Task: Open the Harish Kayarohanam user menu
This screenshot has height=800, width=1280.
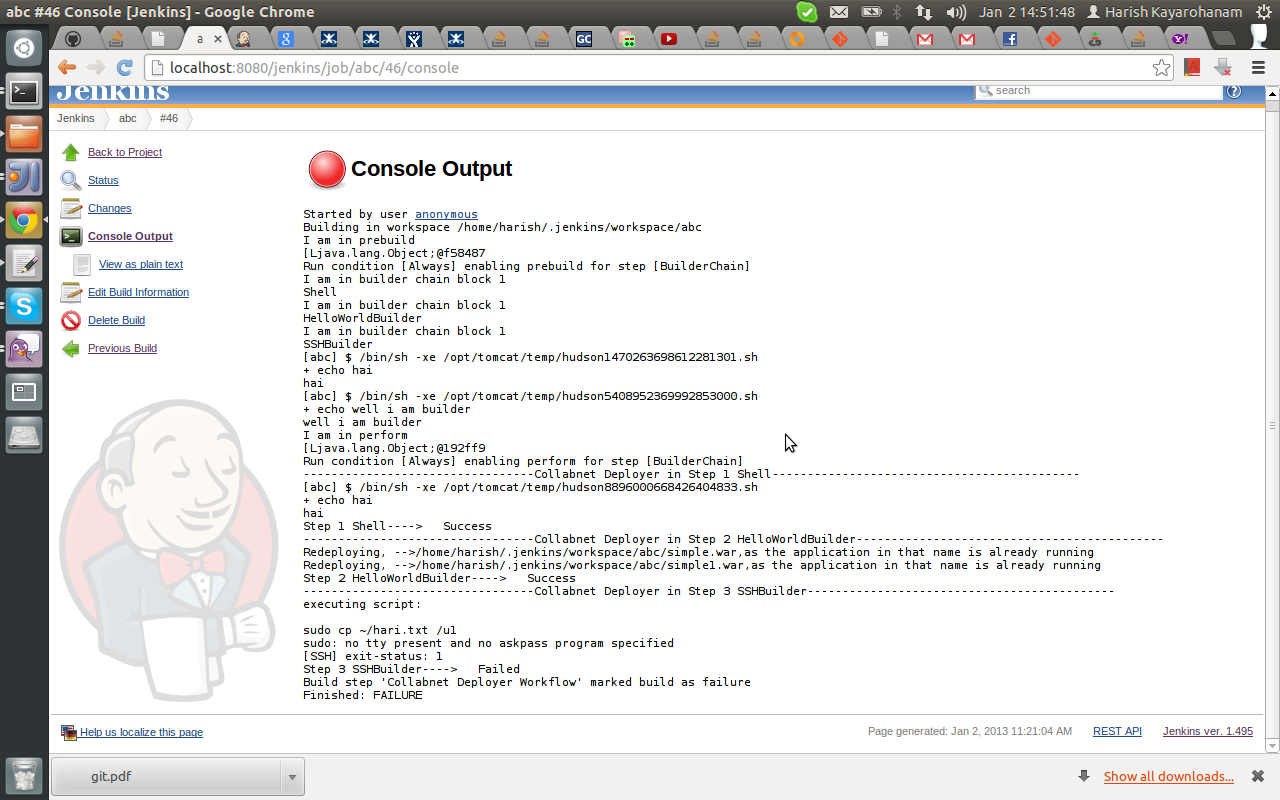Action: pos(1163,12)
